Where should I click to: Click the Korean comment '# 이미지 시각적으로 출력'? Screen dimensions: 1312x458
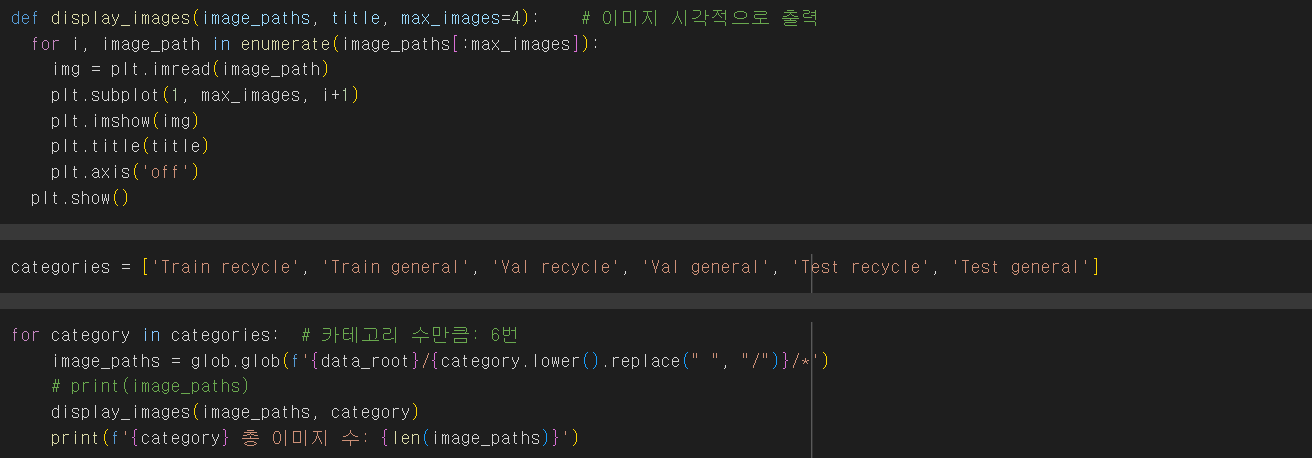click(x=700, y=18)
